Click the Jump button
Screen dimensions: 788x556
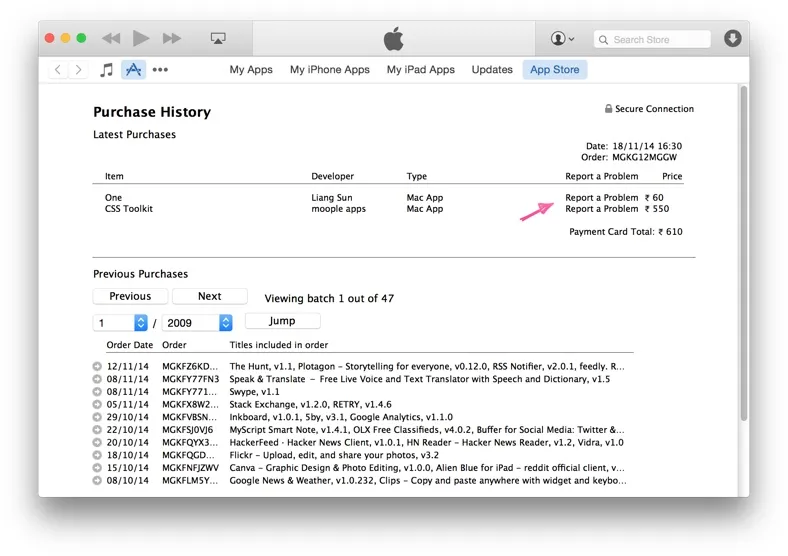pos(282,321)
